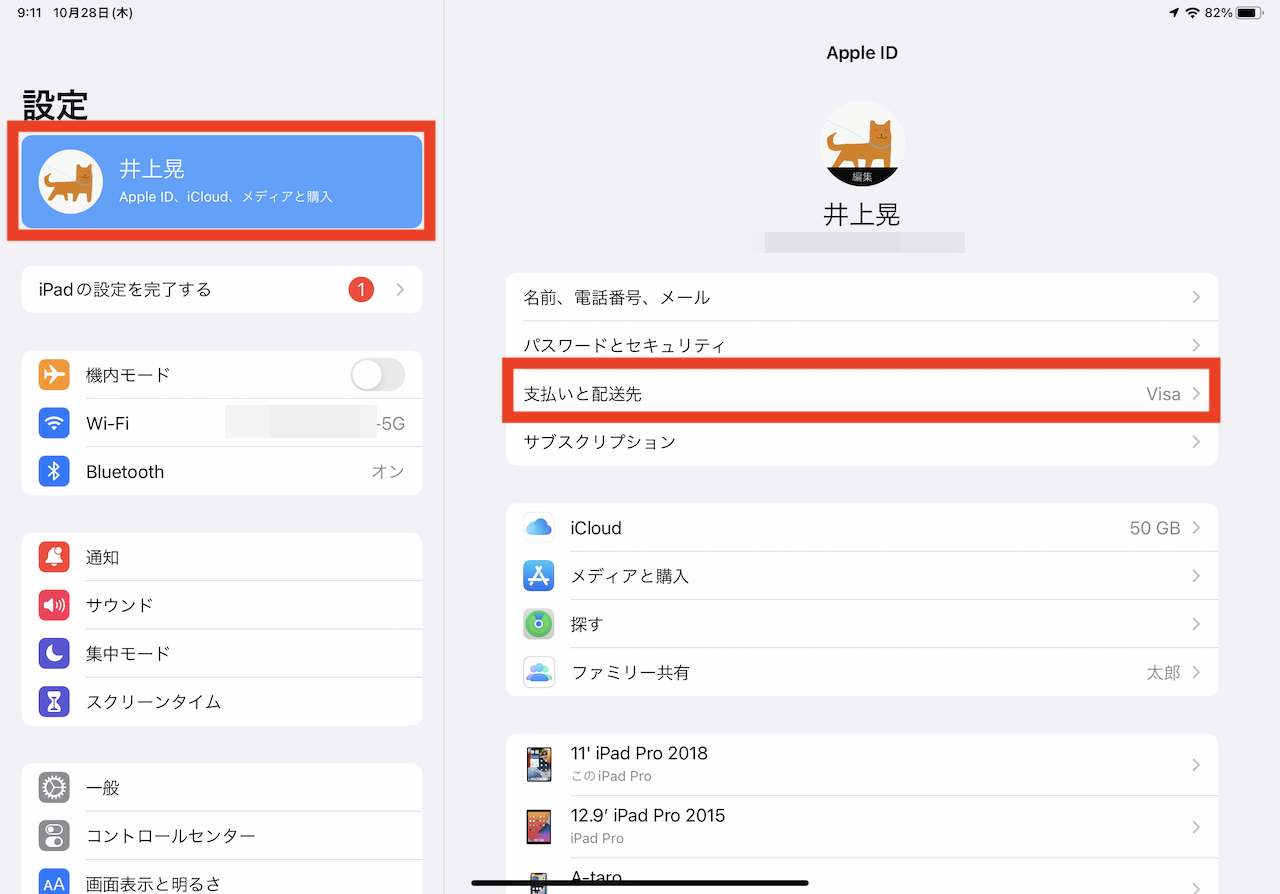Tap the App Store icon for メディアと購入
Viewport: 1280px width, 894px height.
[x=539, y=576]
